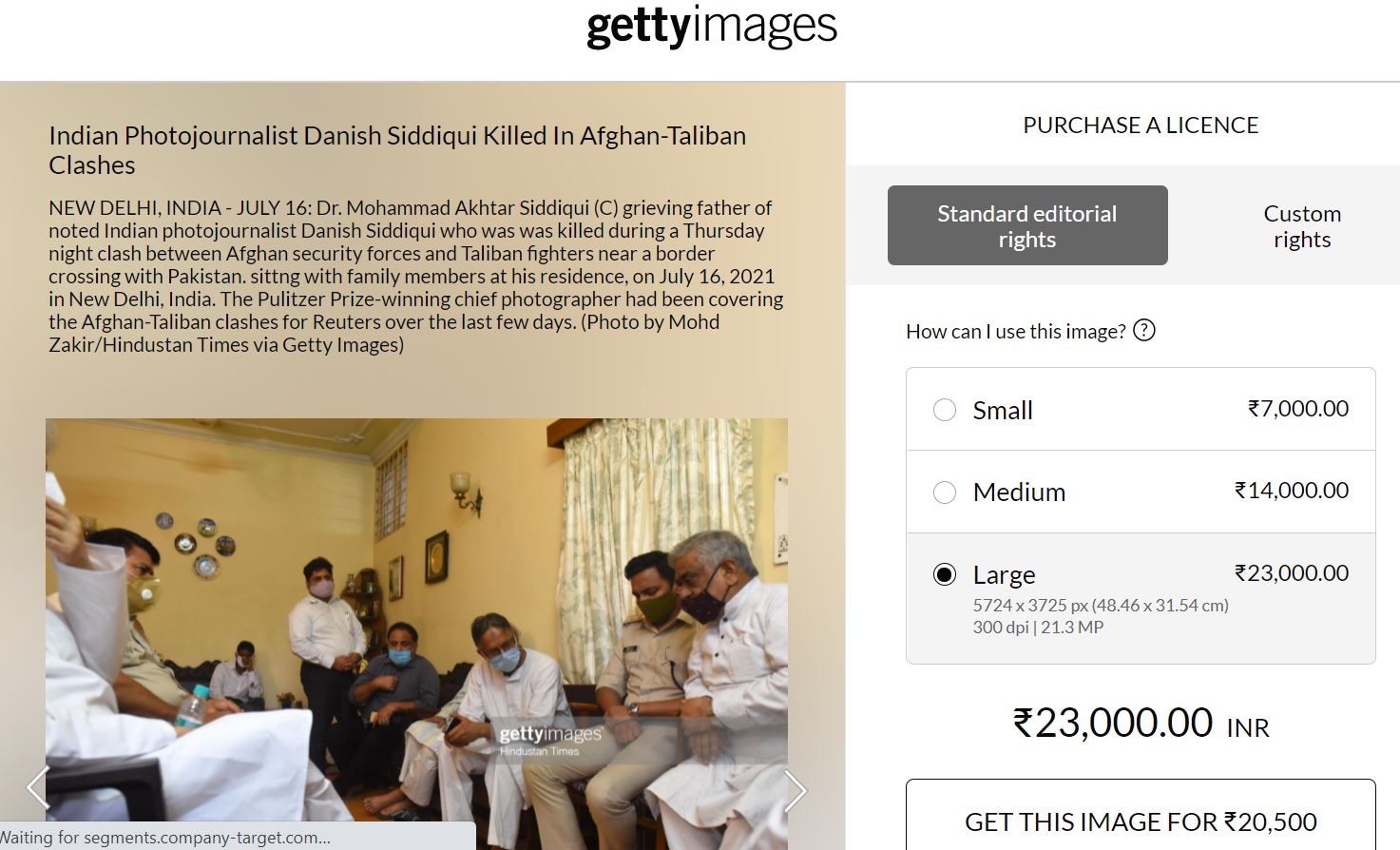Click the Get This Image for ₹20,500 button
This screenshot has height=850, width=1400.
[x=1141, y=816]
